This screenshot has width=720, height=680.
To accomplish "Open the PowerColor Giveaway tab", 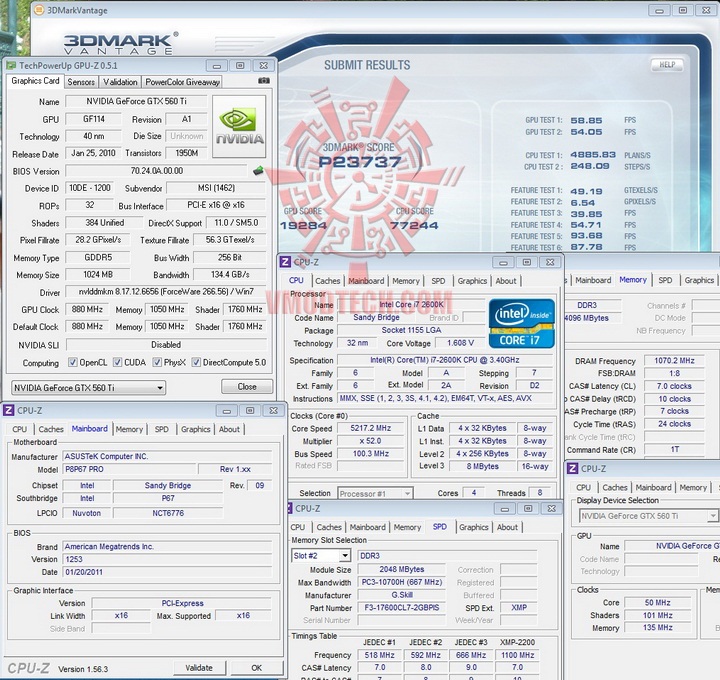I will click(182, 82).
